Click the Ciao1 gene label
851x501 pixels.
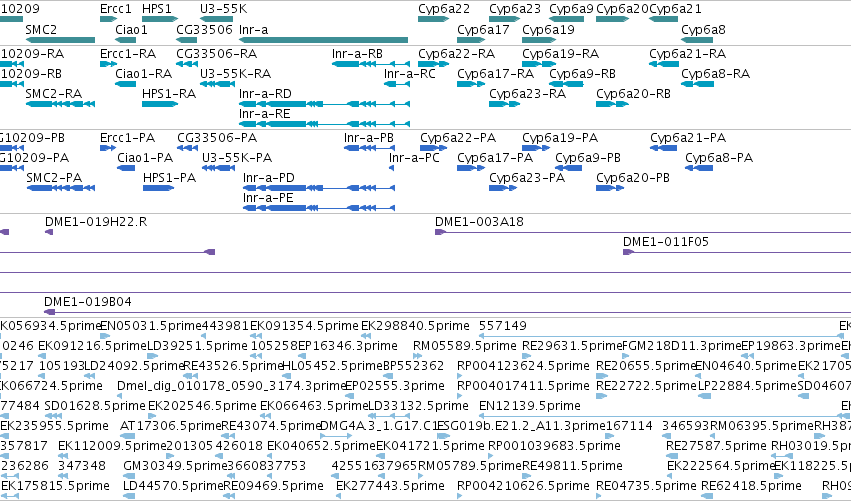(131, 29)
